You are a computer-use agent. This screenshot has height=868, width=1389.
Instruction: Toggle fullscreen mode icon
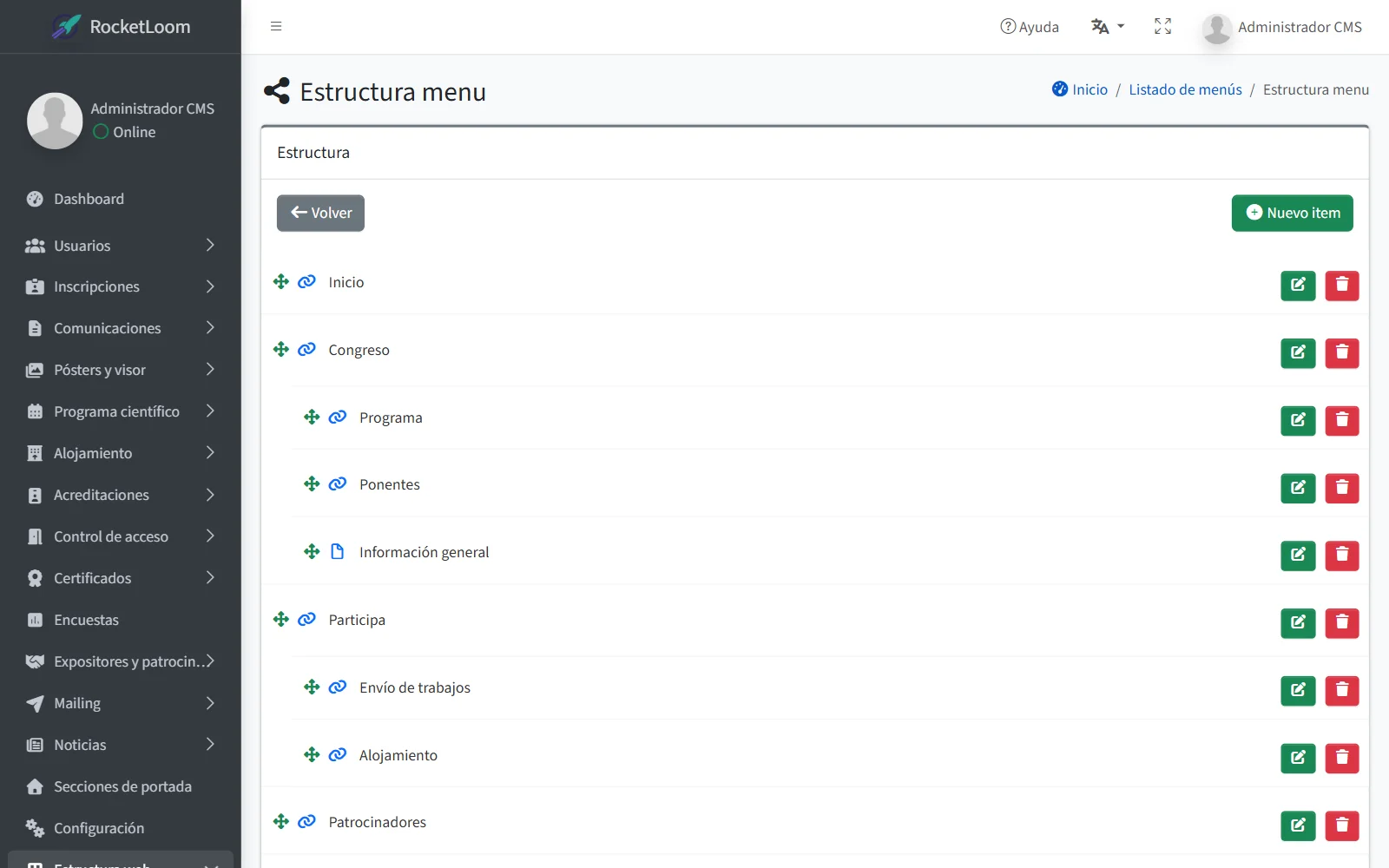(x=1163, y=27)
